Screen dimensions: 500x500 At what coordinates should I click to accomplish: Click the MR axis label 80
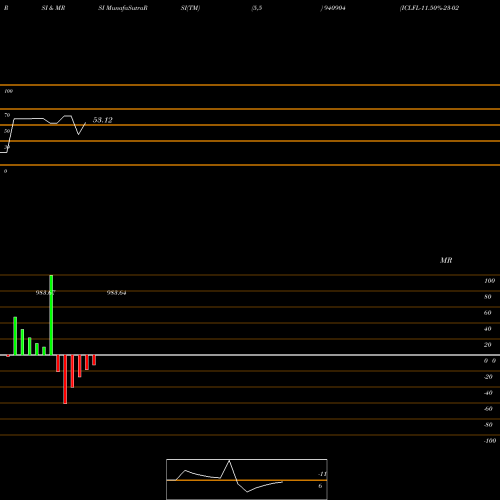click(x=488, y=297)
